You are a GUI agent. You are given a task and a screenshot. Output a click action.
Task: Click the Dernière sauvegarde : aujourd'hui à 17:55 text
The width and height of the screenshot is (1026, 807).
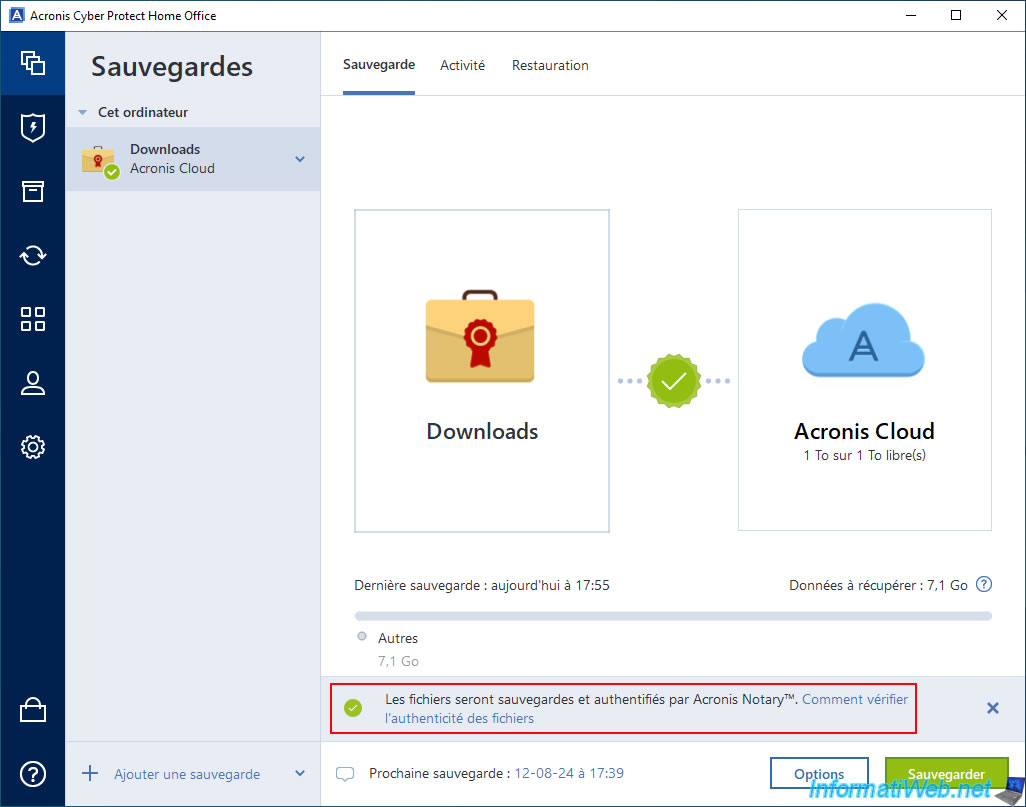(x=482, y=585)
